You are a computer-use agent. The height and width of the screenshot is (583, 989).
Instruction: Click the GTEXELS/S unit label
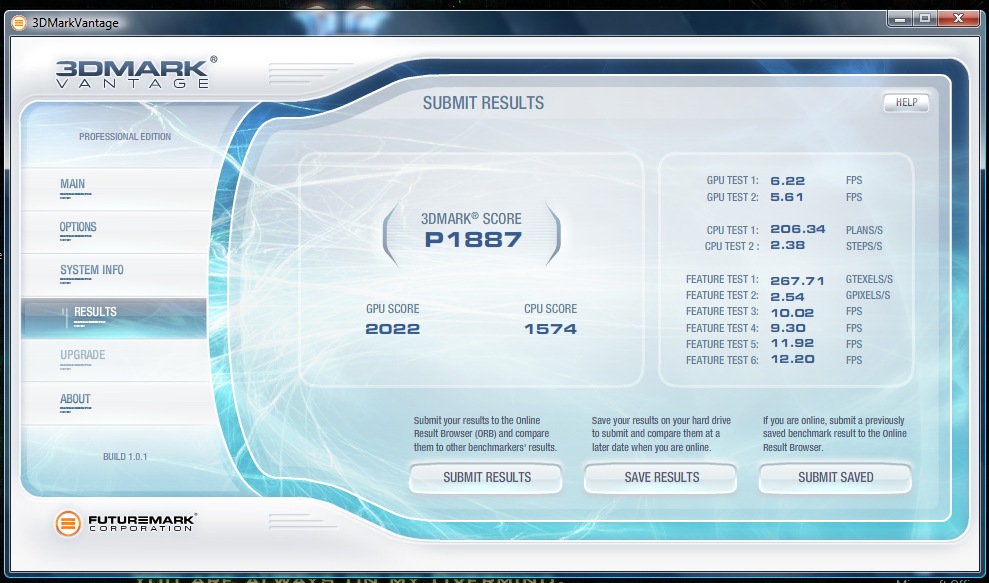[x=869, y=279]
